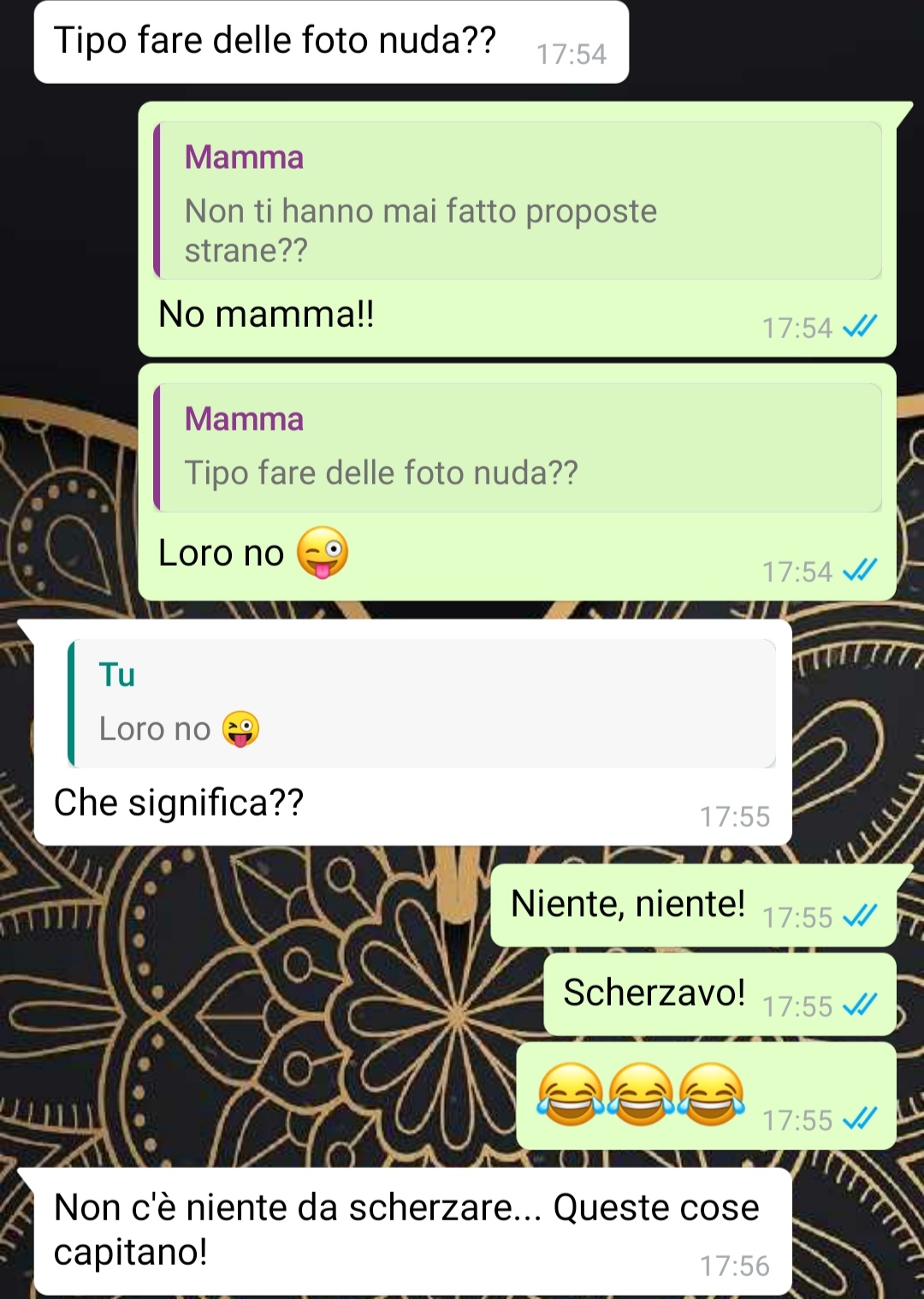The height and width of the screenshot is (1299, 924).
Task: Tap blue read checkmarks on 'Scherzavo!' message
Action: pos(860,1005)
